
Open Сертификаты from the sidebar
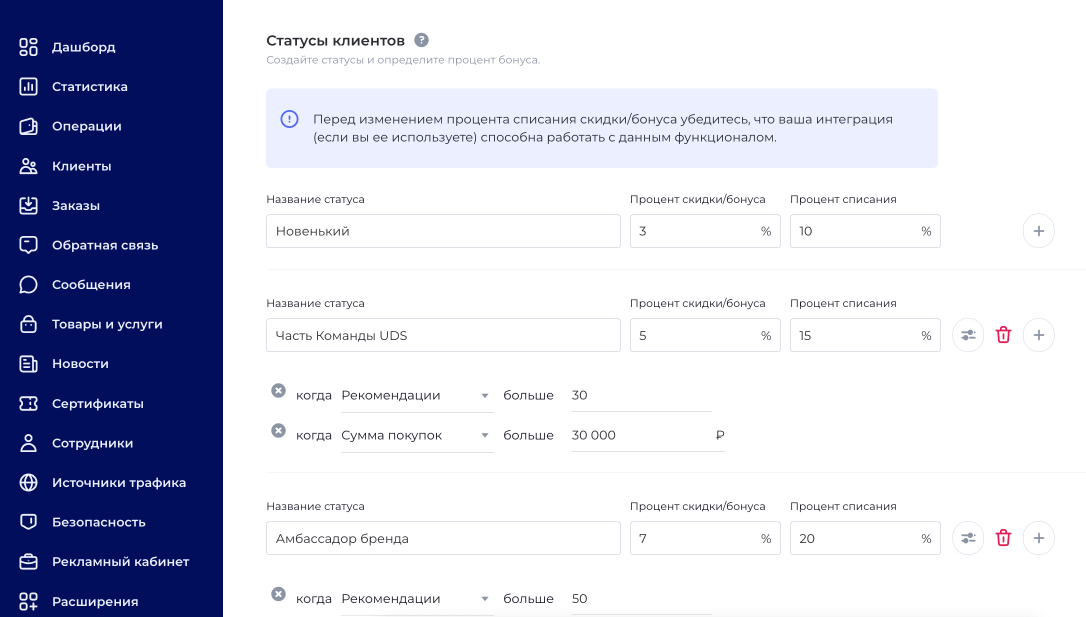pos(97,404)
